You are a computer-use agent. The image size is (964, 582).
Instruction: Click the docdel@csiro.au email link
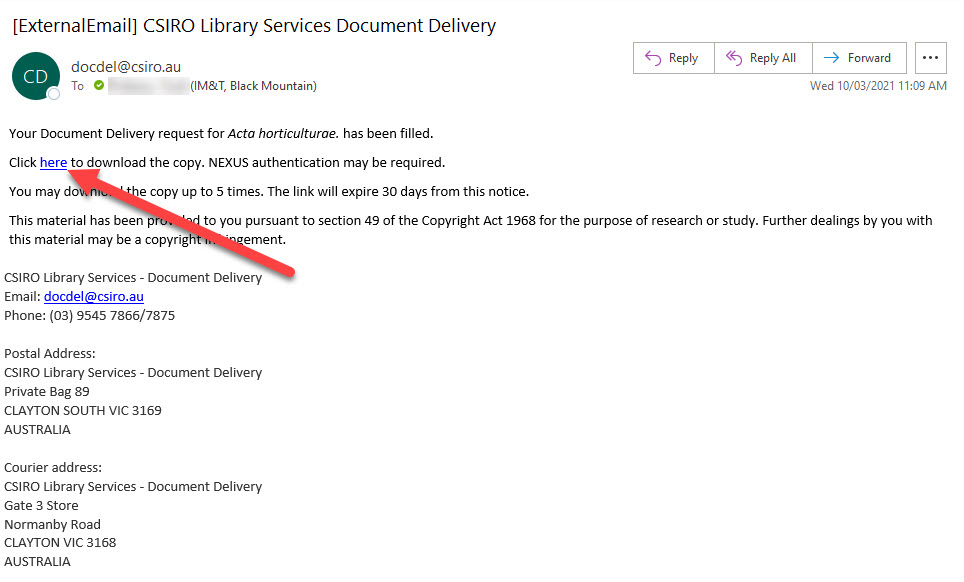[94, 296]
